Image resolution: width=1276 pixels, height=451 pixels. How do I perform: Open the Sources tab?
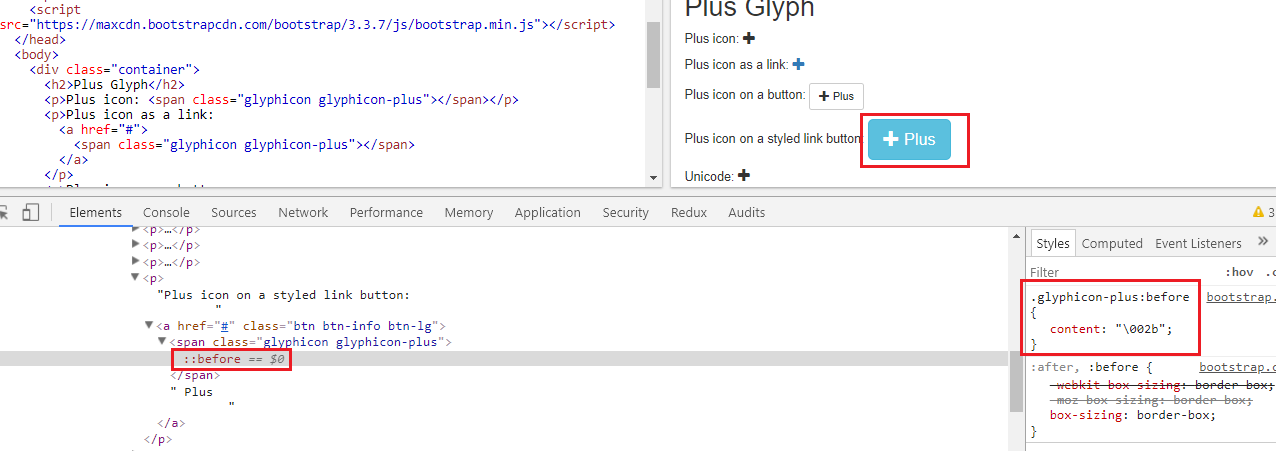234,212
